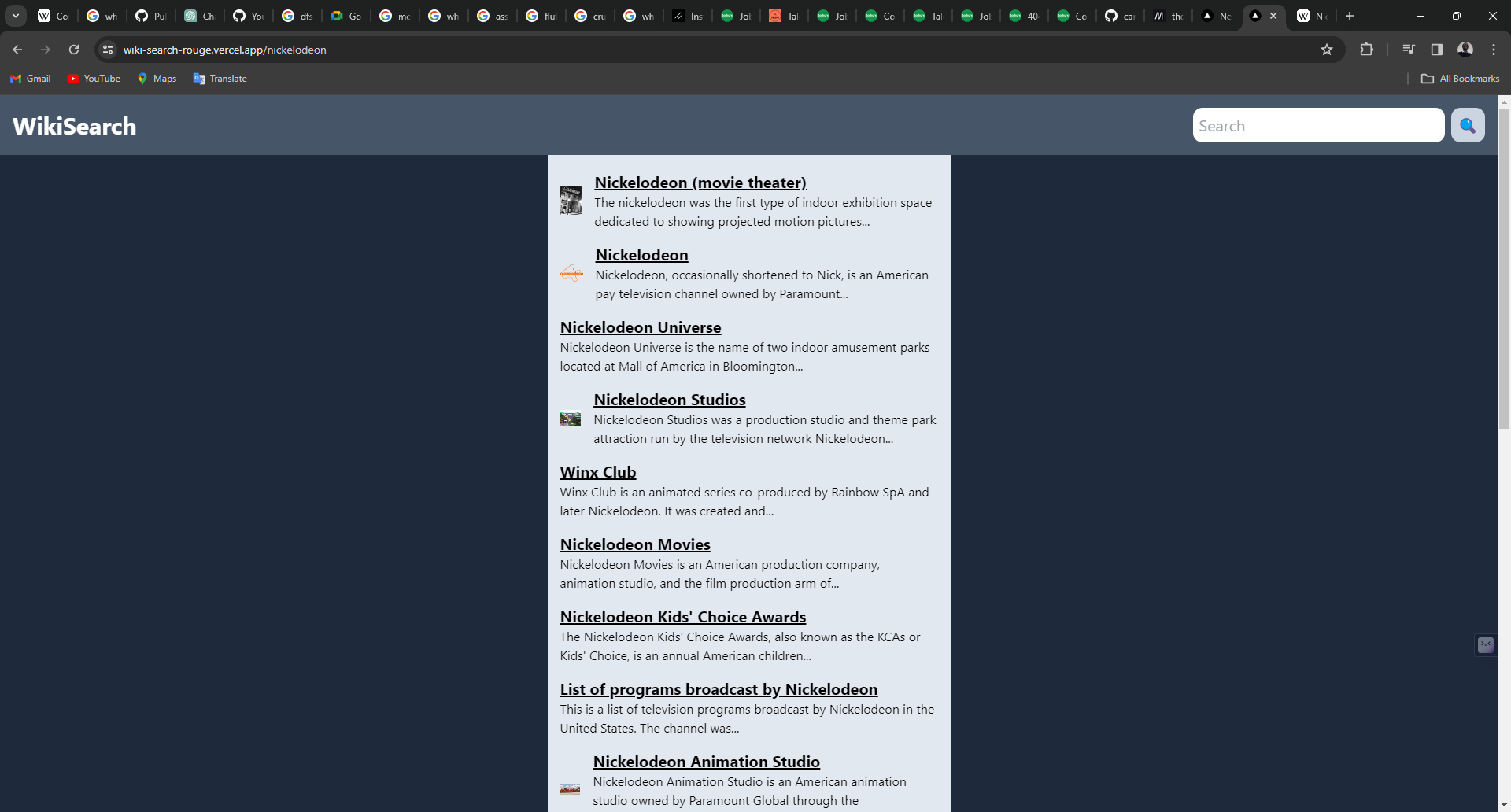Image resolution: width=1511 pixels, height=812 pixels.
Task: Click the blue magnifier search button
Action: [x=1468, y=126]
